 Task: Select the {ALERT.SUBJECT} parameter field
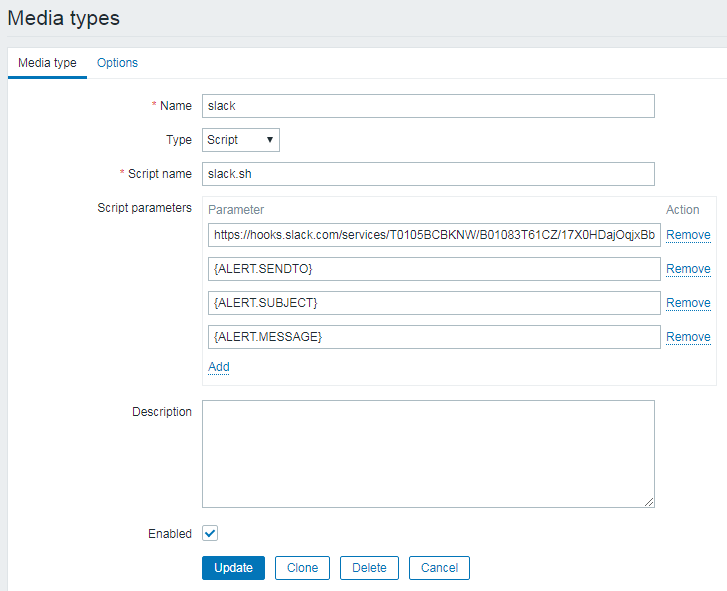click(x=434, y=303)
